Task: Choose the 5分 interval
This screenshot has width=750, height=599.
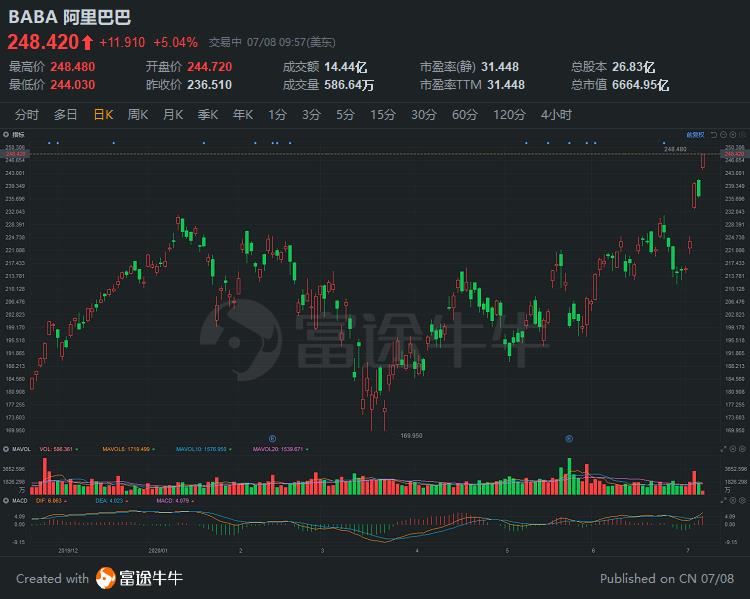Action: pos(345,115)
